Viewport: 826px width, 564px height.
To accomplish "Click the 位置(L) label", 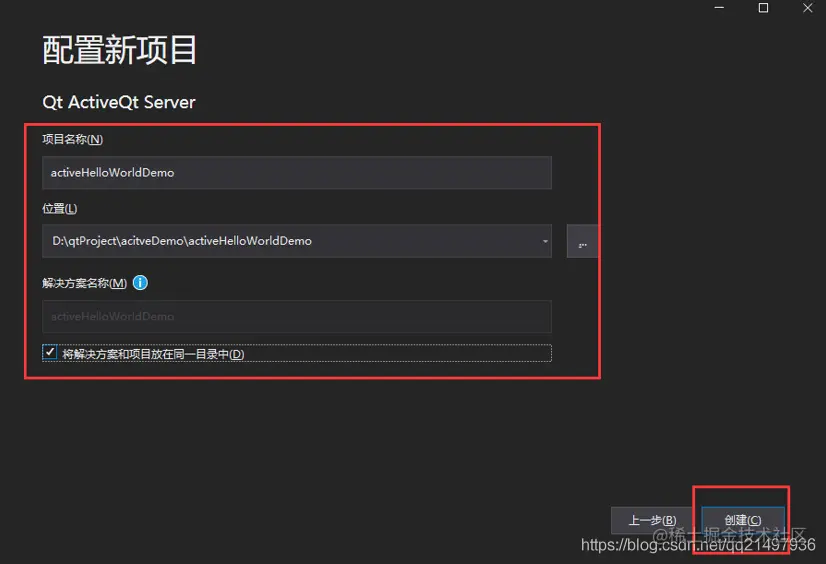I will [x=60, y=209].
